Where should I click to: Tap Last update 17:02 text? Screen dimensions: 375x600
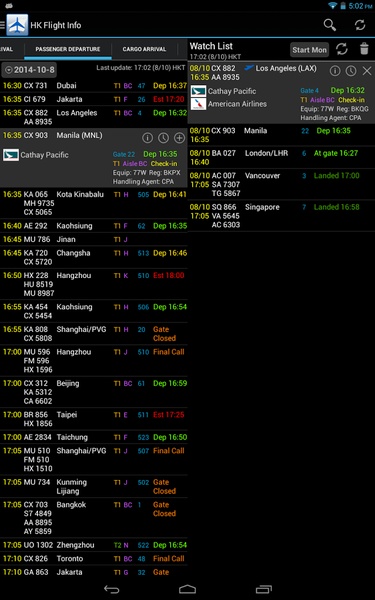pos(141,68)
